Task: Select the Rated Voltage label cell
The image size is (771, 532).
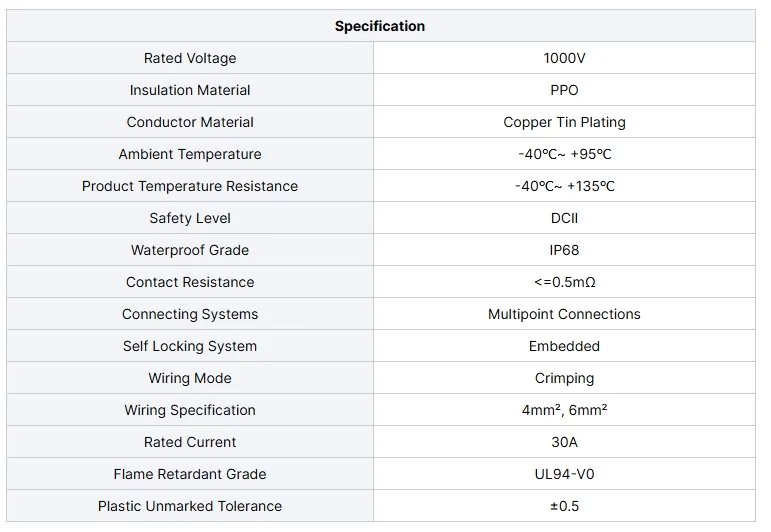Action: pos(190,58)
